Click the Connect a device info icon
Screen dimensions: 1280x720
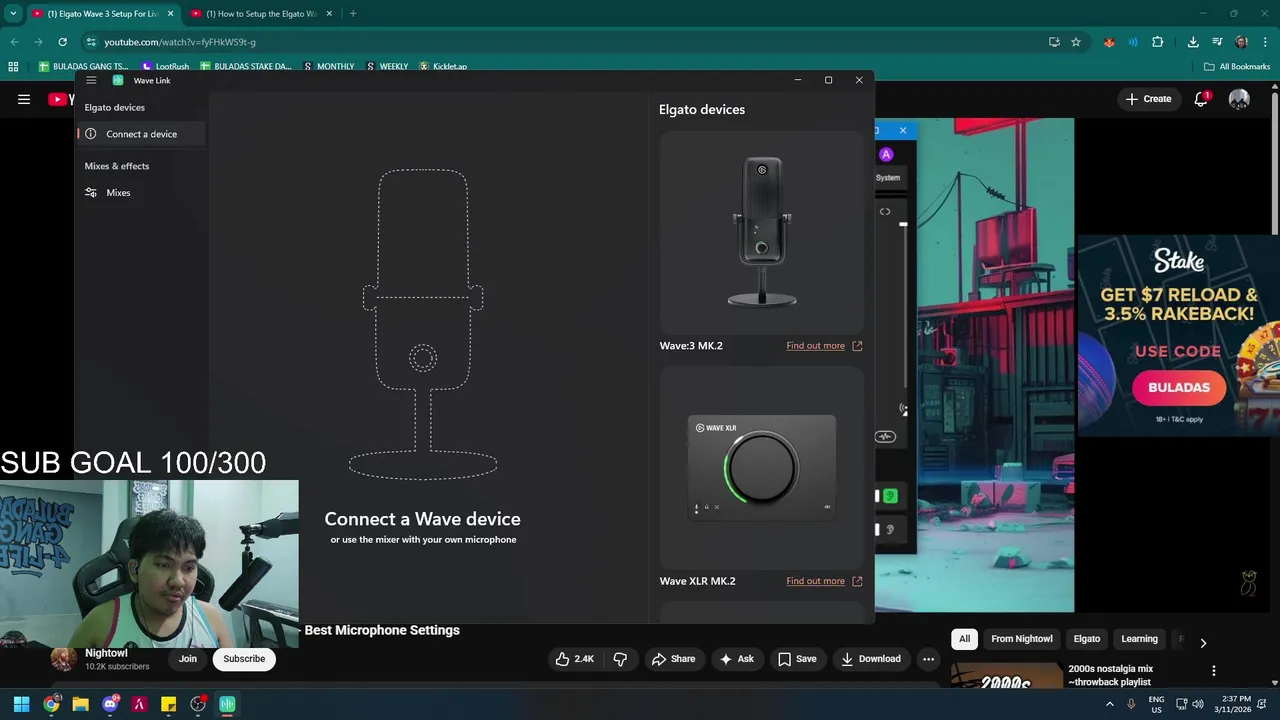[x=91, y=134]
